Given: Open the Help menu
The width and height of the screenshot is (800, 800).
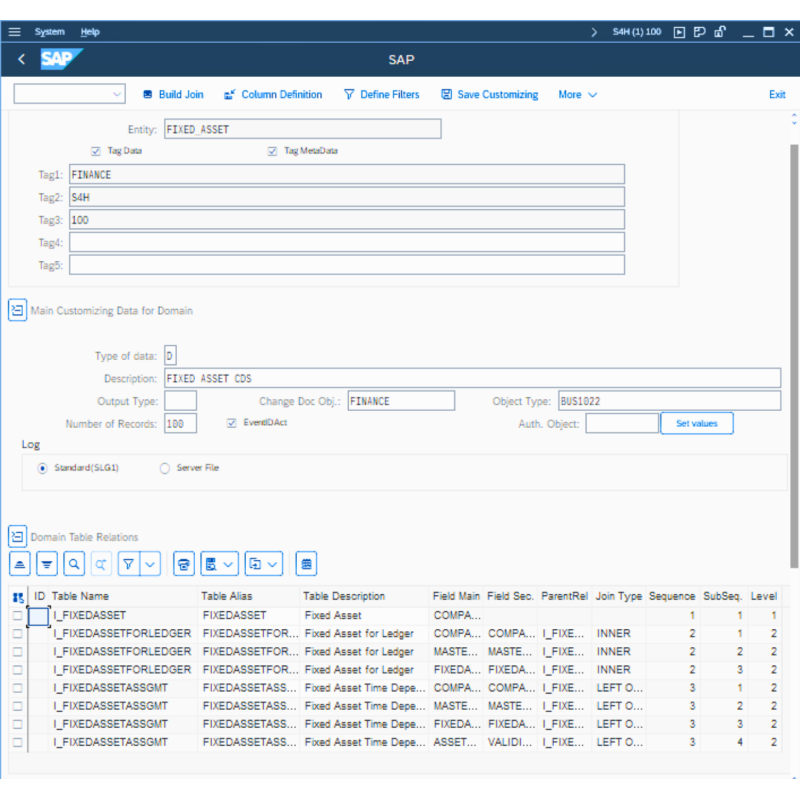Looking at the screenshot, I should tap(90, 32).
